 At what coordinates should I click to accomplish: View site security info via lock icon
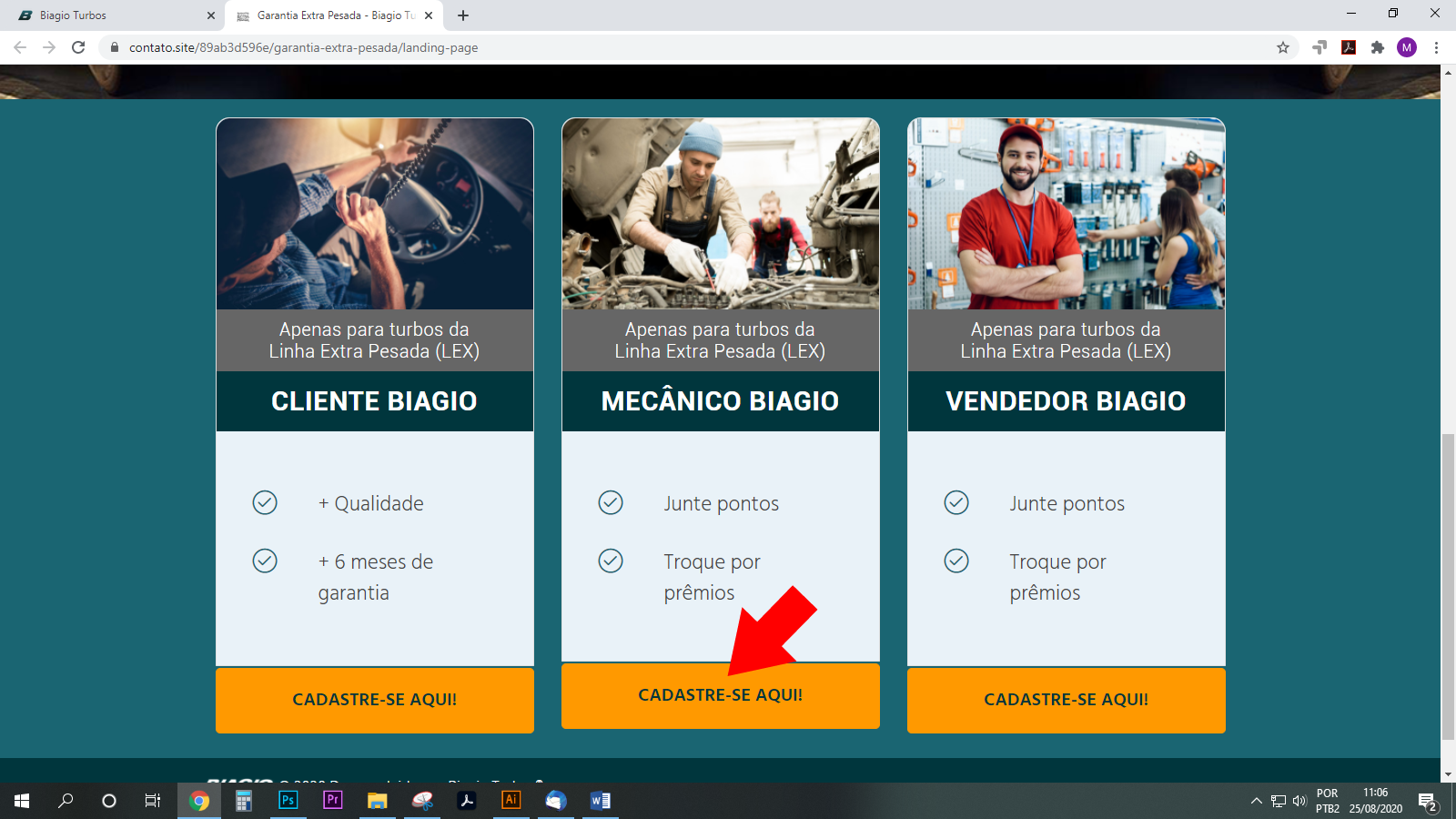pyautogui.click(x=115, y=47)
